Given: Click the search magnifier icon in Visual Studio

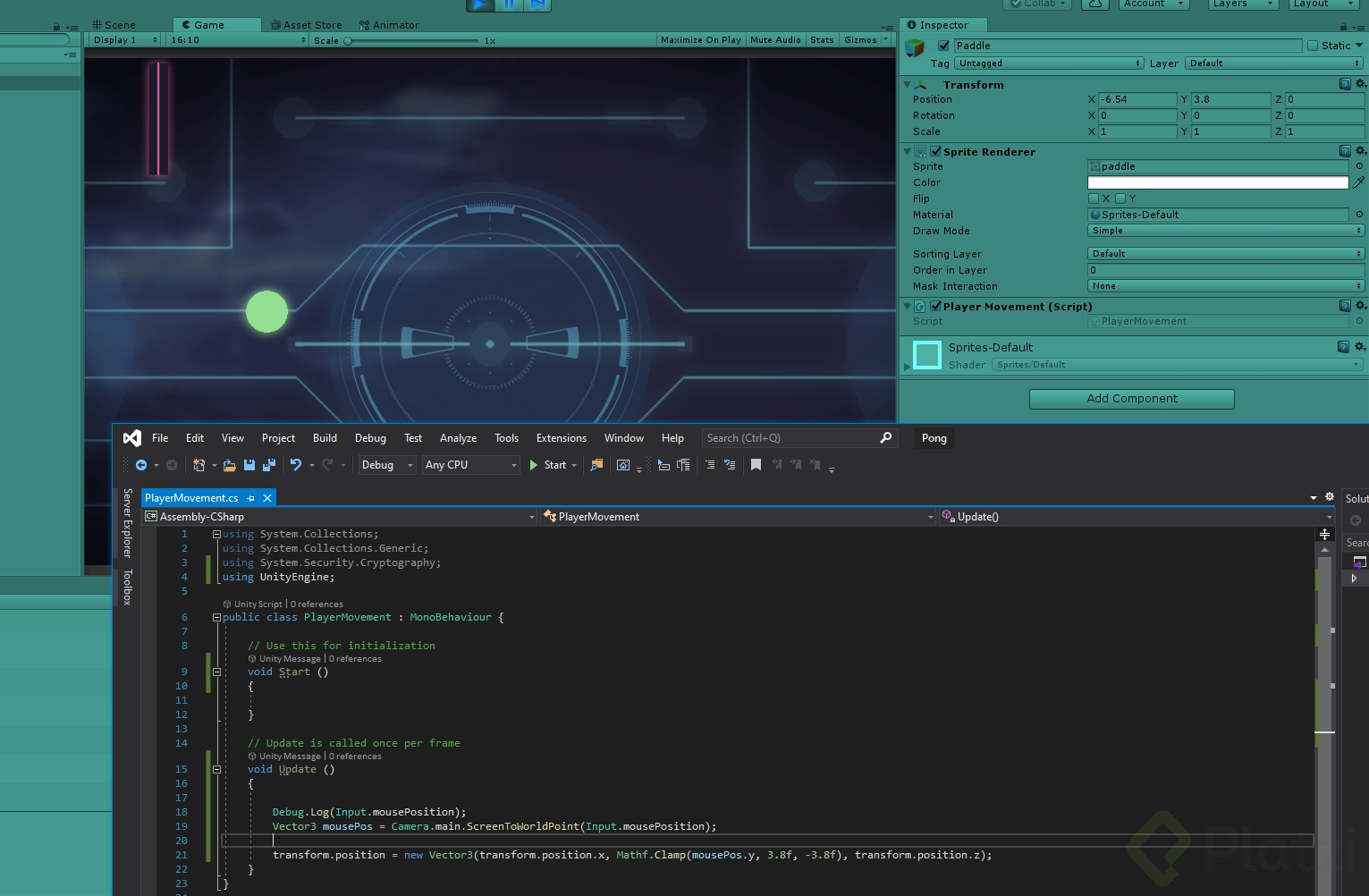Looking at the screenshot, I should 886,438.
